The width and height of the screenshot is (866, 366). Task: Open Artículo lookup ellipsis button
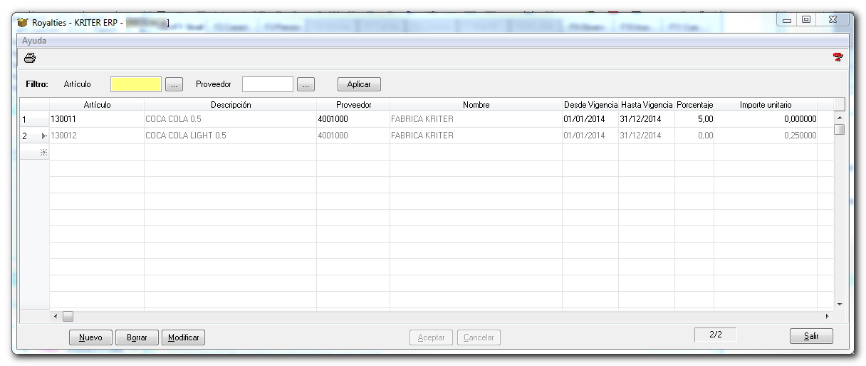coord(174,84)
